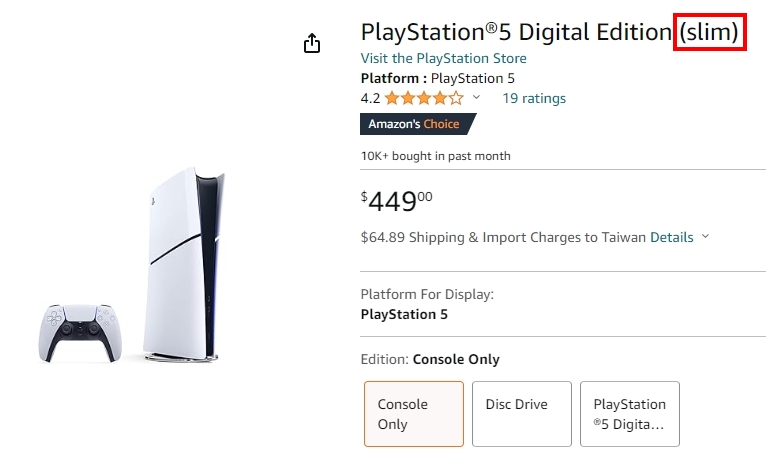This screenshot has height=464, width=766.
Task: Click the $449.00 price
Action: pos(397,200)
